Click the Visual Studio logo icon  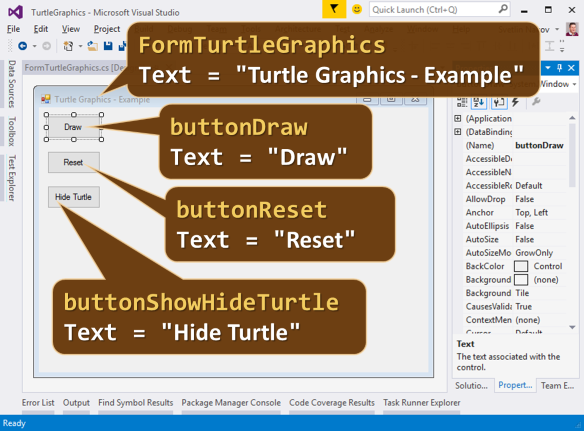(16, 12)
